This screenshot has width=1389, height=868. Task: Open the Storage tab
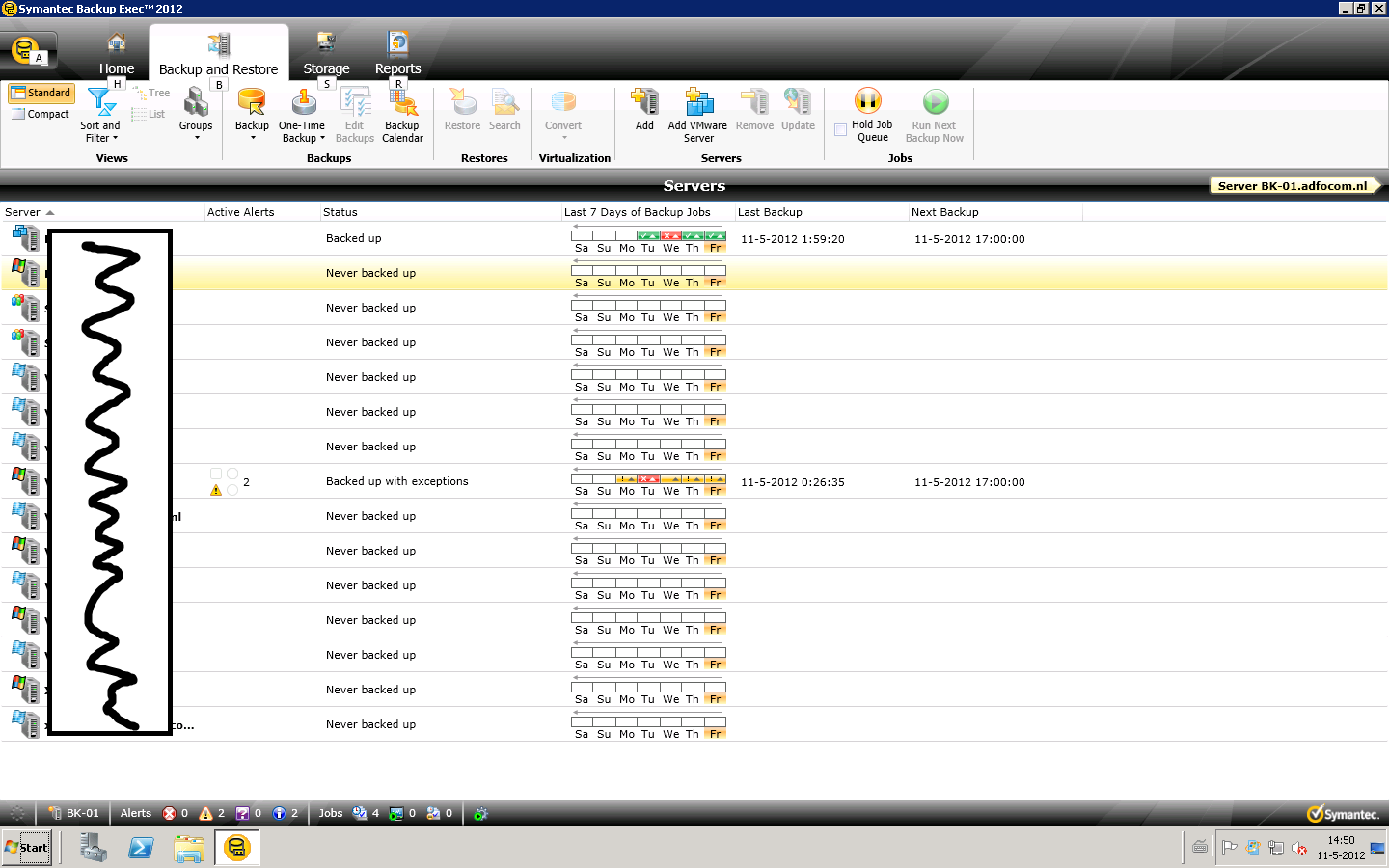tap(326, 54)
